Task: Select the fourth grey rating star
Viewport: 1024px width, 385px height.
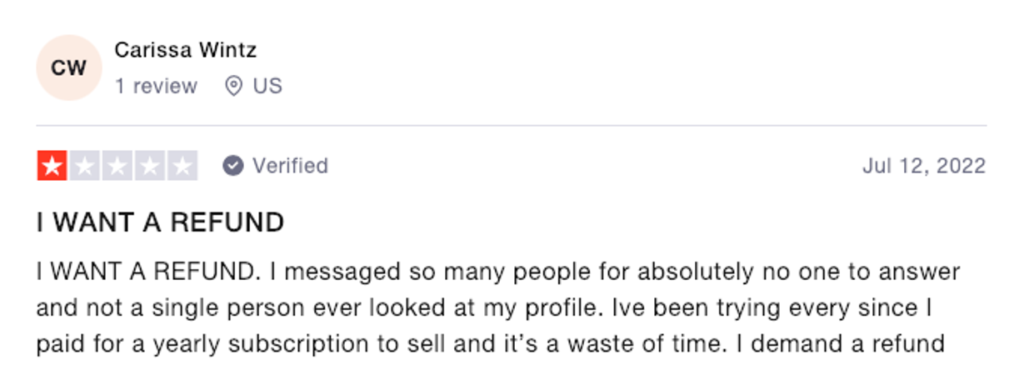Action: tap(150, 166)
